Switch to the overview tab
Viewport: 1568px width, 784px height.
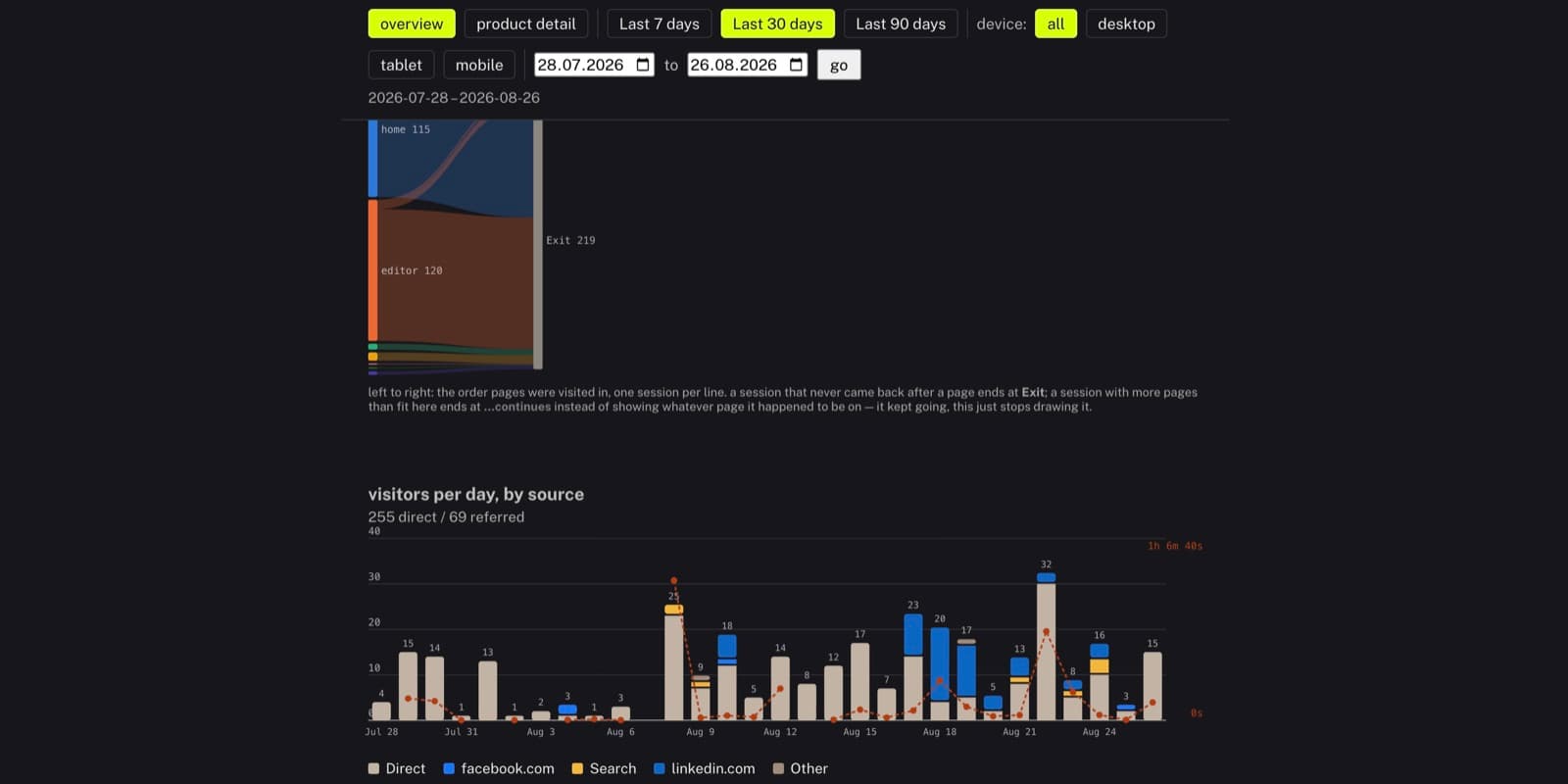(x=412, y=24)
